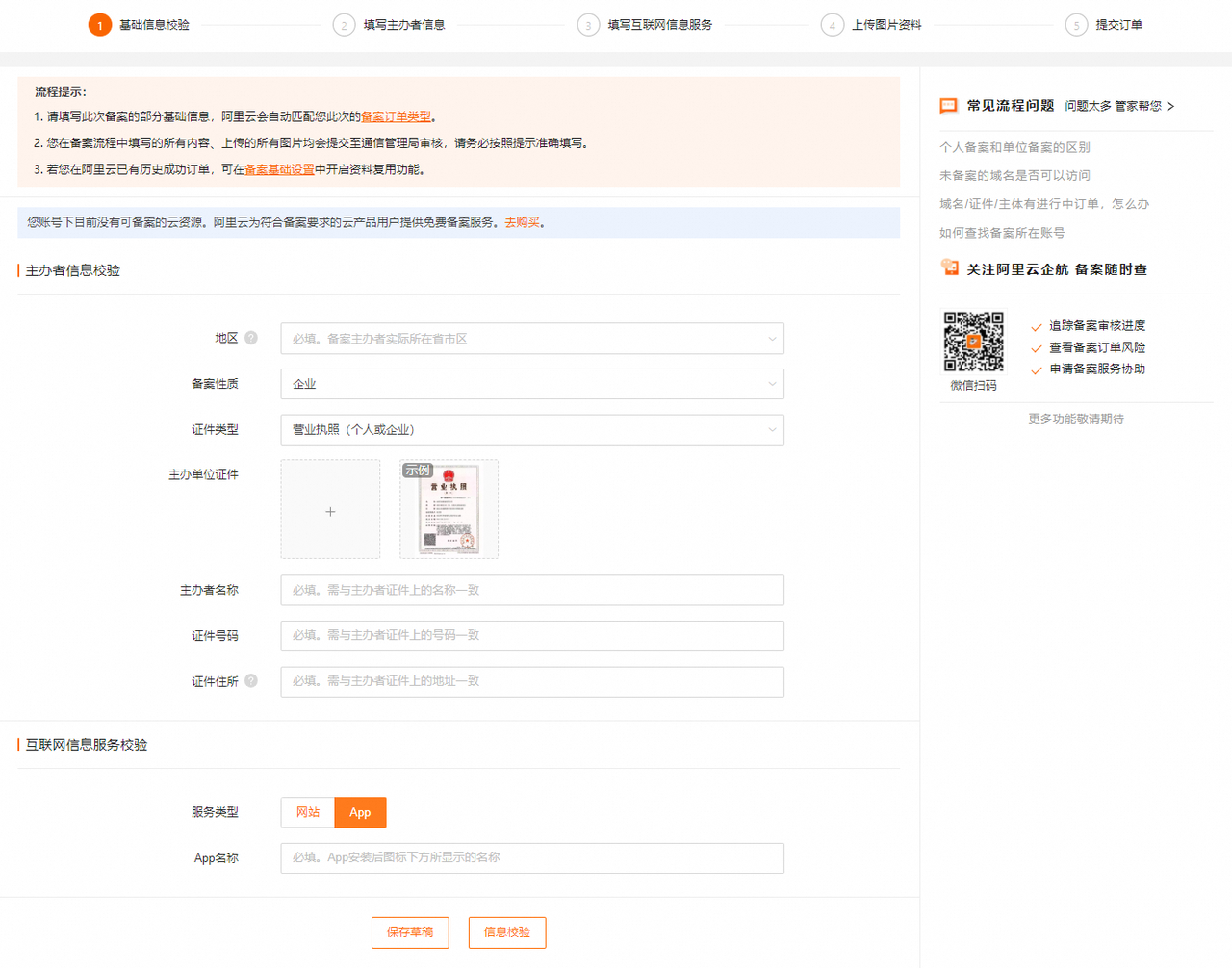The image size is (1232, 968).
Task: Click the arrow after 问题太多 管家帮您
Action: click(x=1170, y=106)
